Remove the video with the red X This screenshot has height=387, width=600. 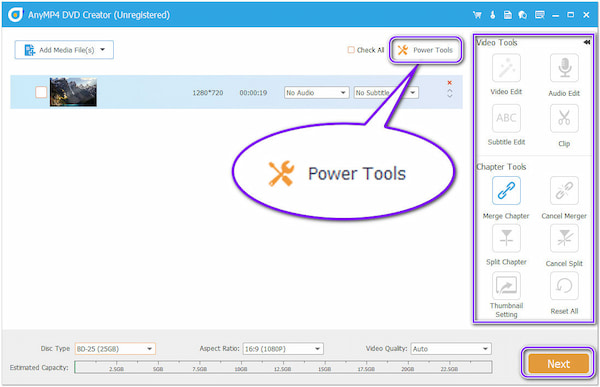[450, 83]
